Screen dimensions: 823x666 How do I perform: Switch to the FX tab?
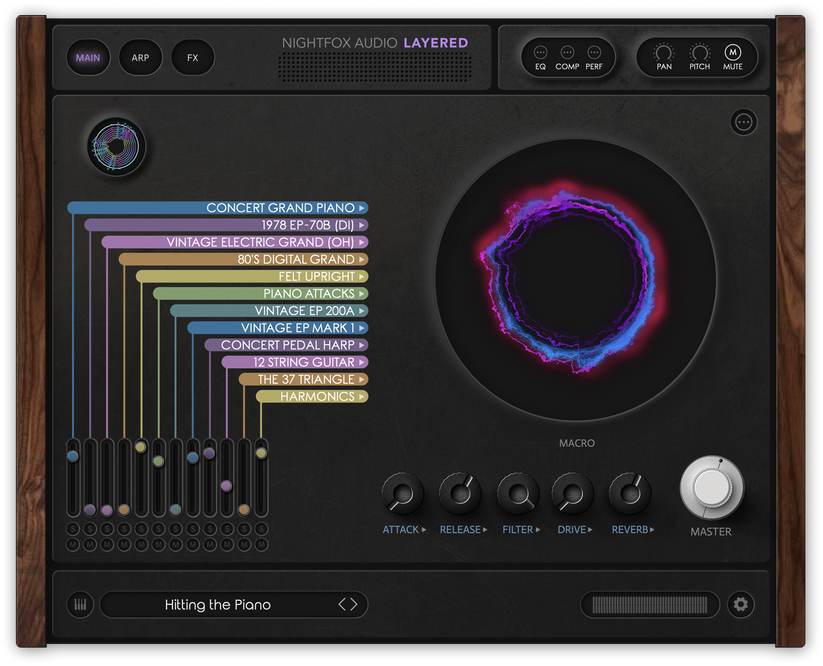192,57
